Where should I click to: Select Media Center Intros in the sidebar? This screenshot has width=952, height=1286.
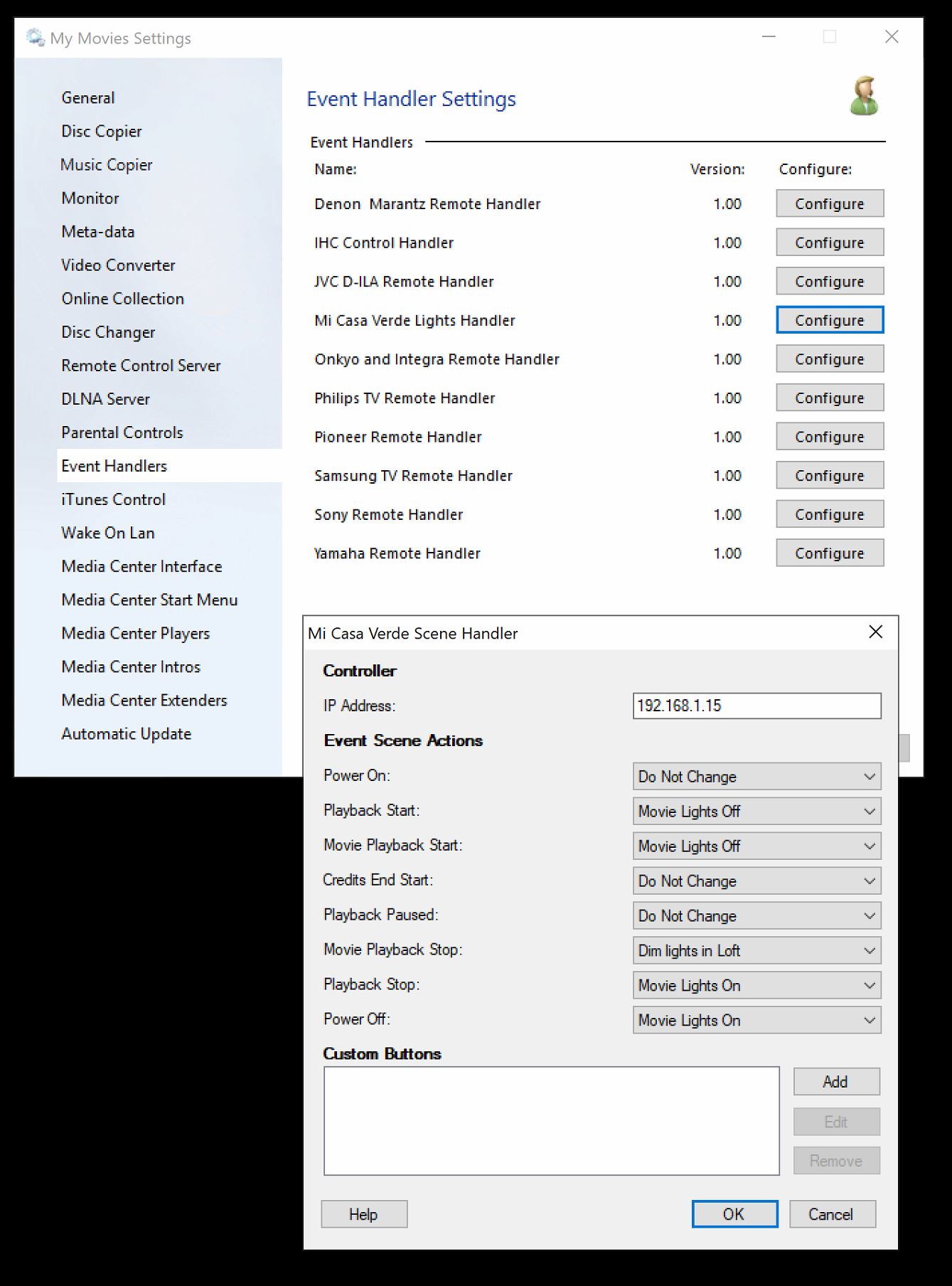coord(131,666)
